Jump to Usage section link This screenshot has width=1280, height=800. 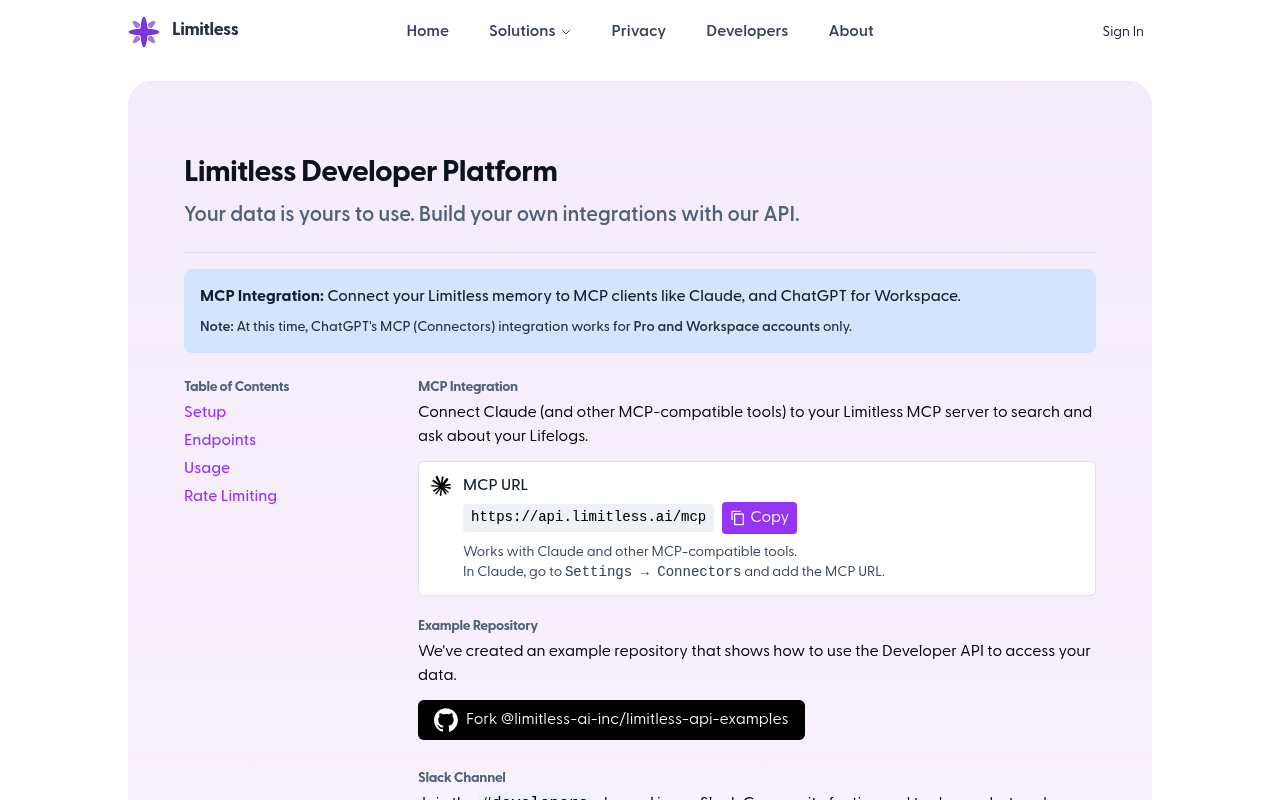[207, 468]
